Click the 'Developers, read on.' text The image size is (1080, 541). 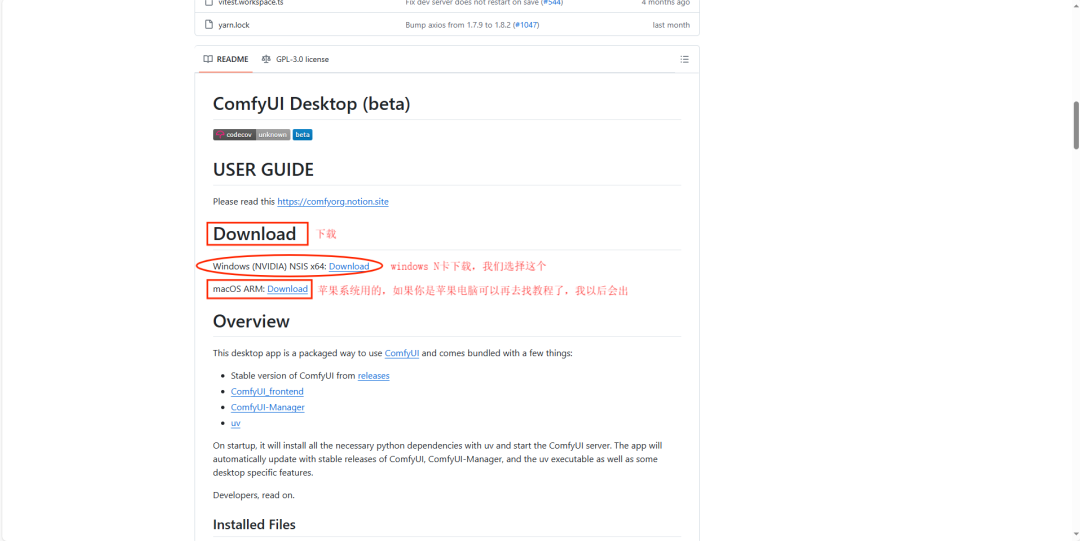click(x=253, y=496)
